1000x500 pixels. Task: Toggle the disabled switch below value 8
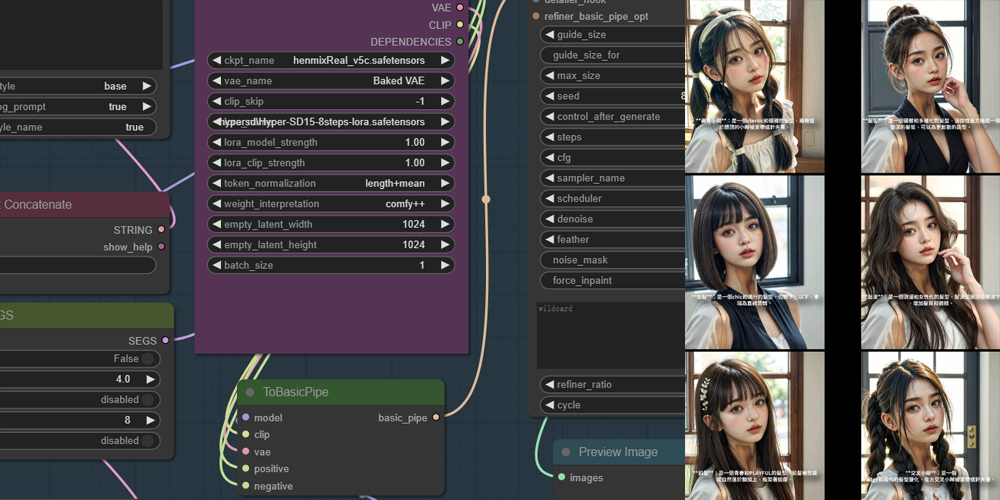147,441
